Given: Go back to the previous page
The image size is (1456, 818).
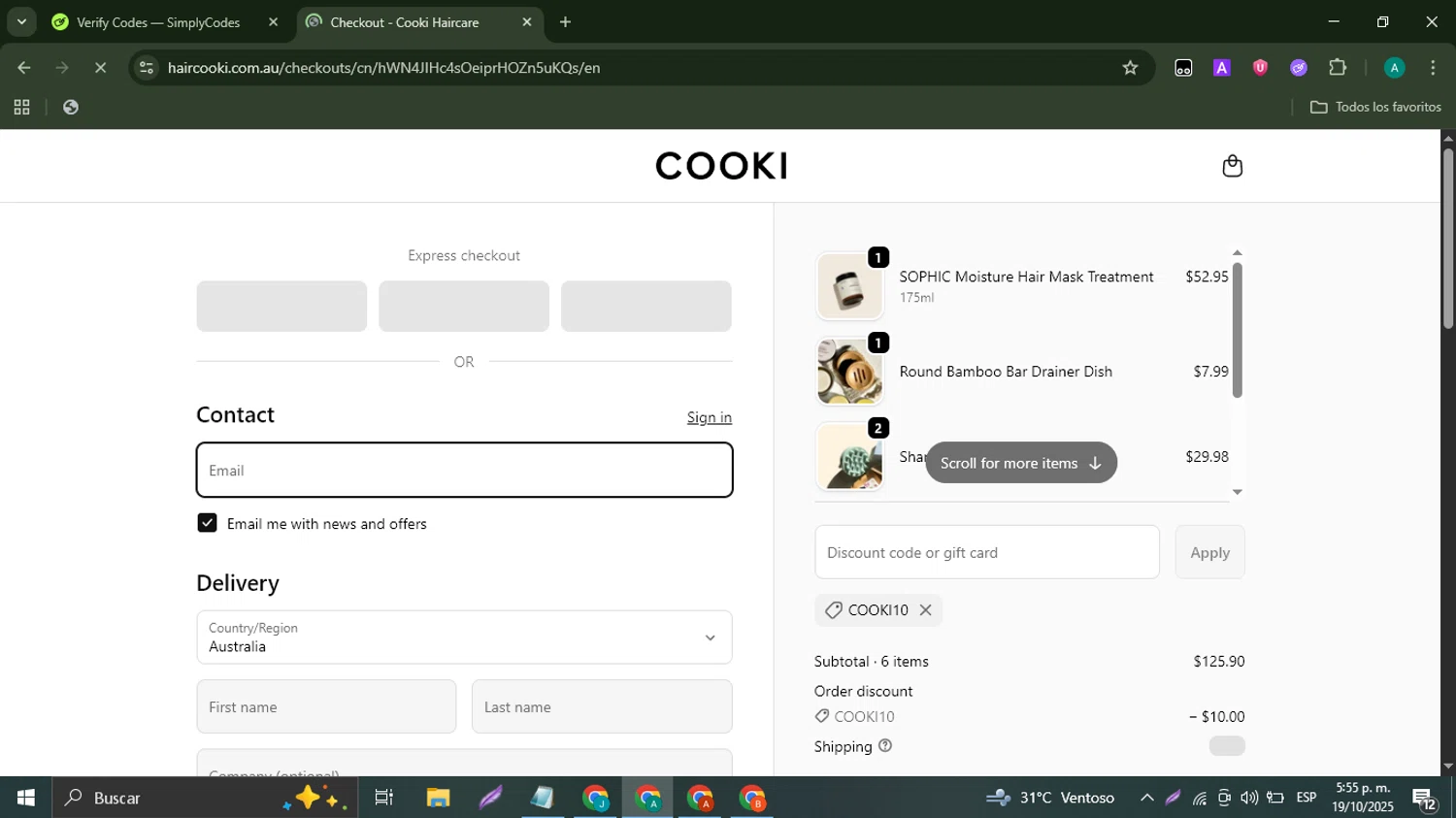Looking at the screenshot, I should pos(24,68).
